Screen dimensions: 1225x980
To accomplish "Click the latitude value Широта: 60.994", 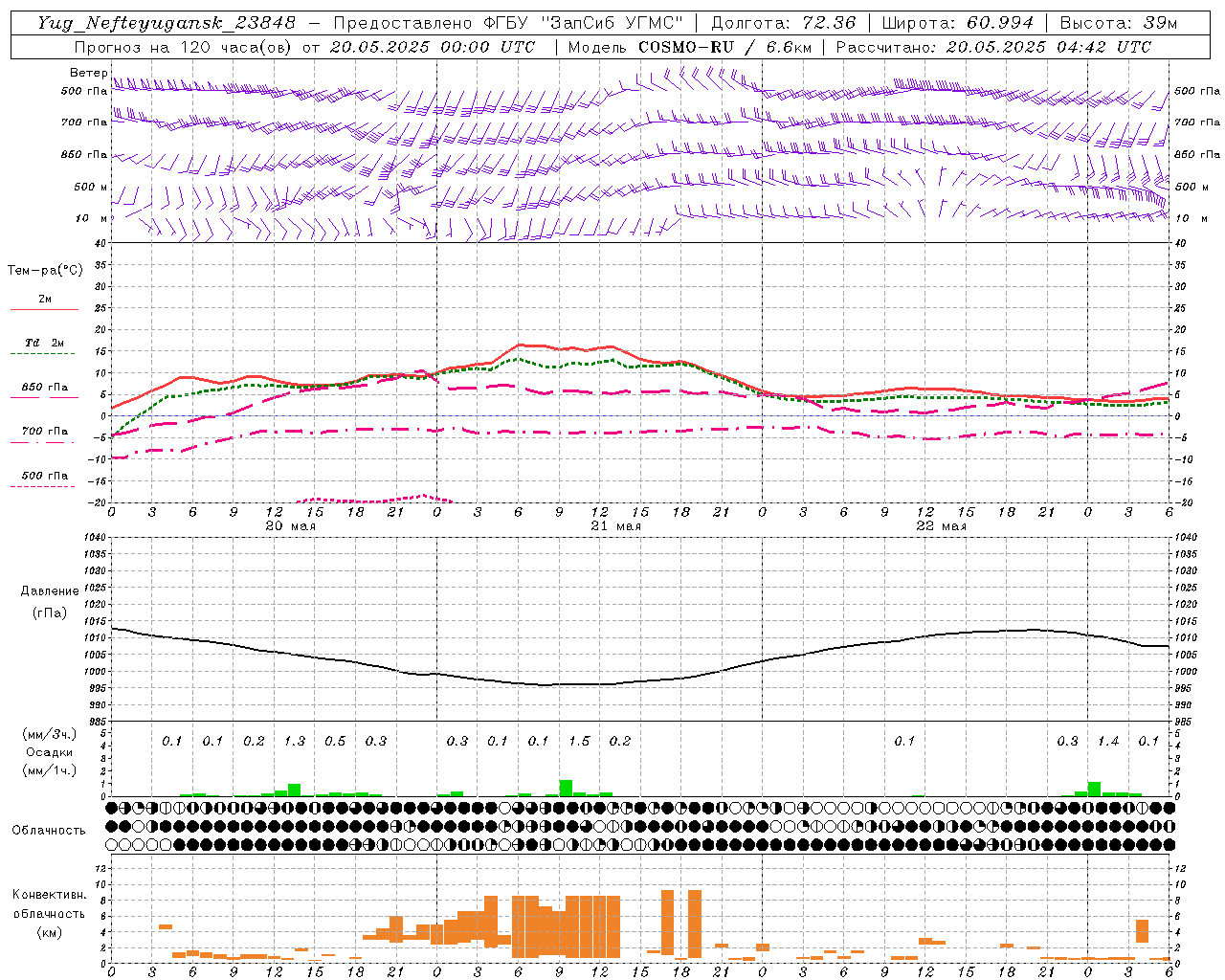I will click(957, 23).
